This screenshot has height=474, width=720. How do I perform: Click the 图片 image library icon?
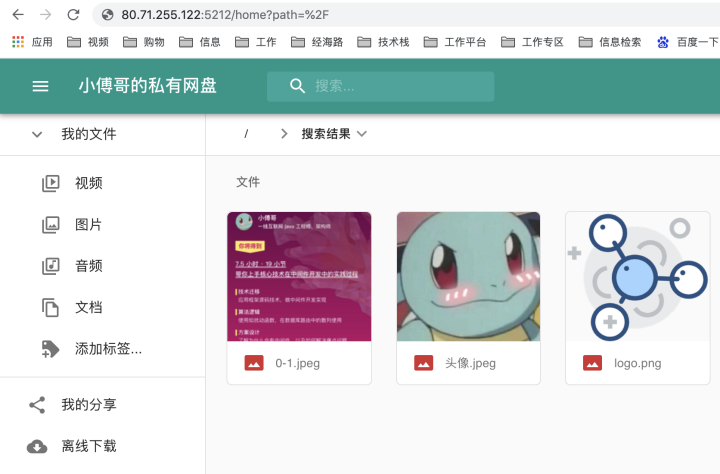tap(51, 225)
